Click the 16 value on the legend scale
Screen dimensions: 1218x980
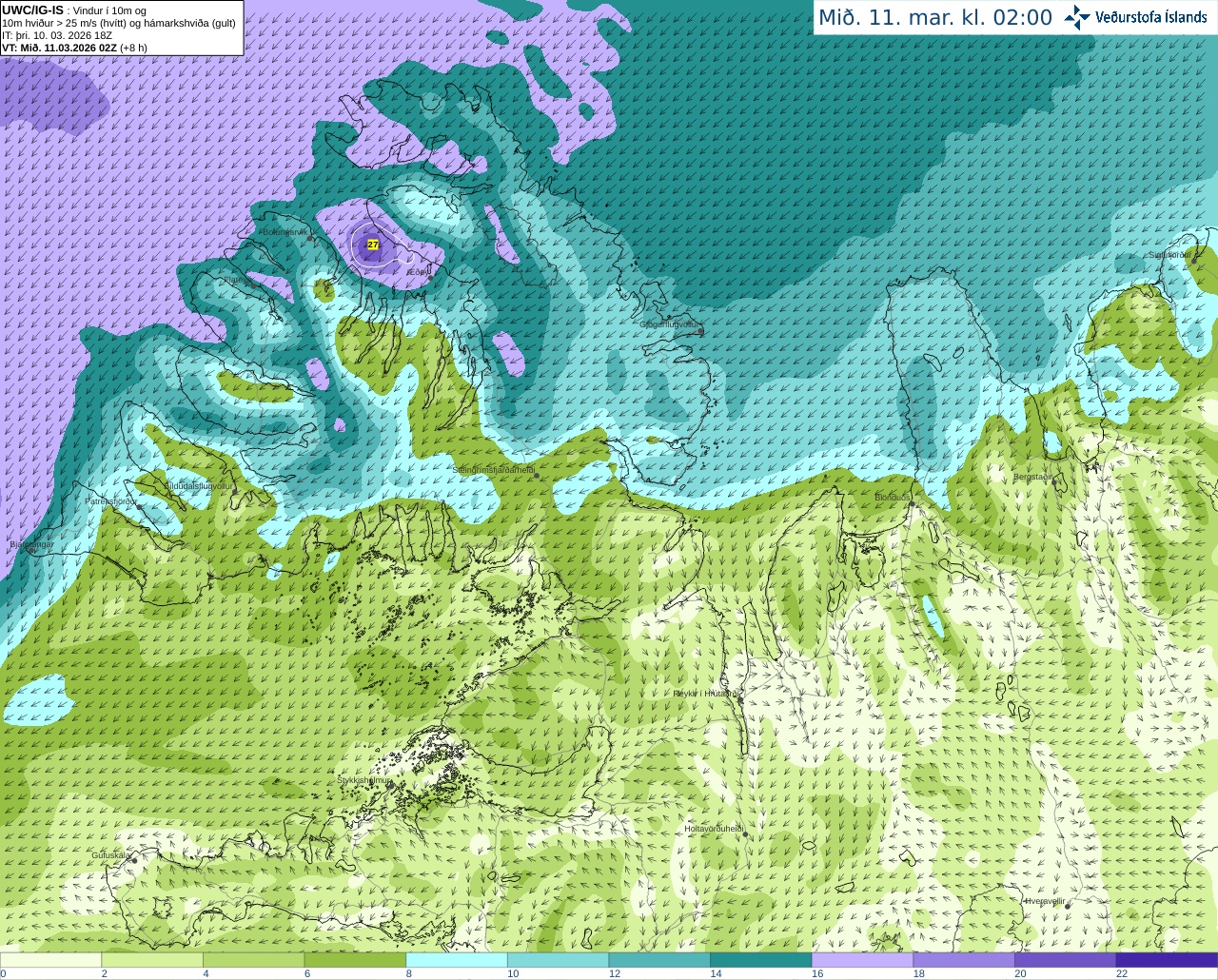(x=817, y=973)
